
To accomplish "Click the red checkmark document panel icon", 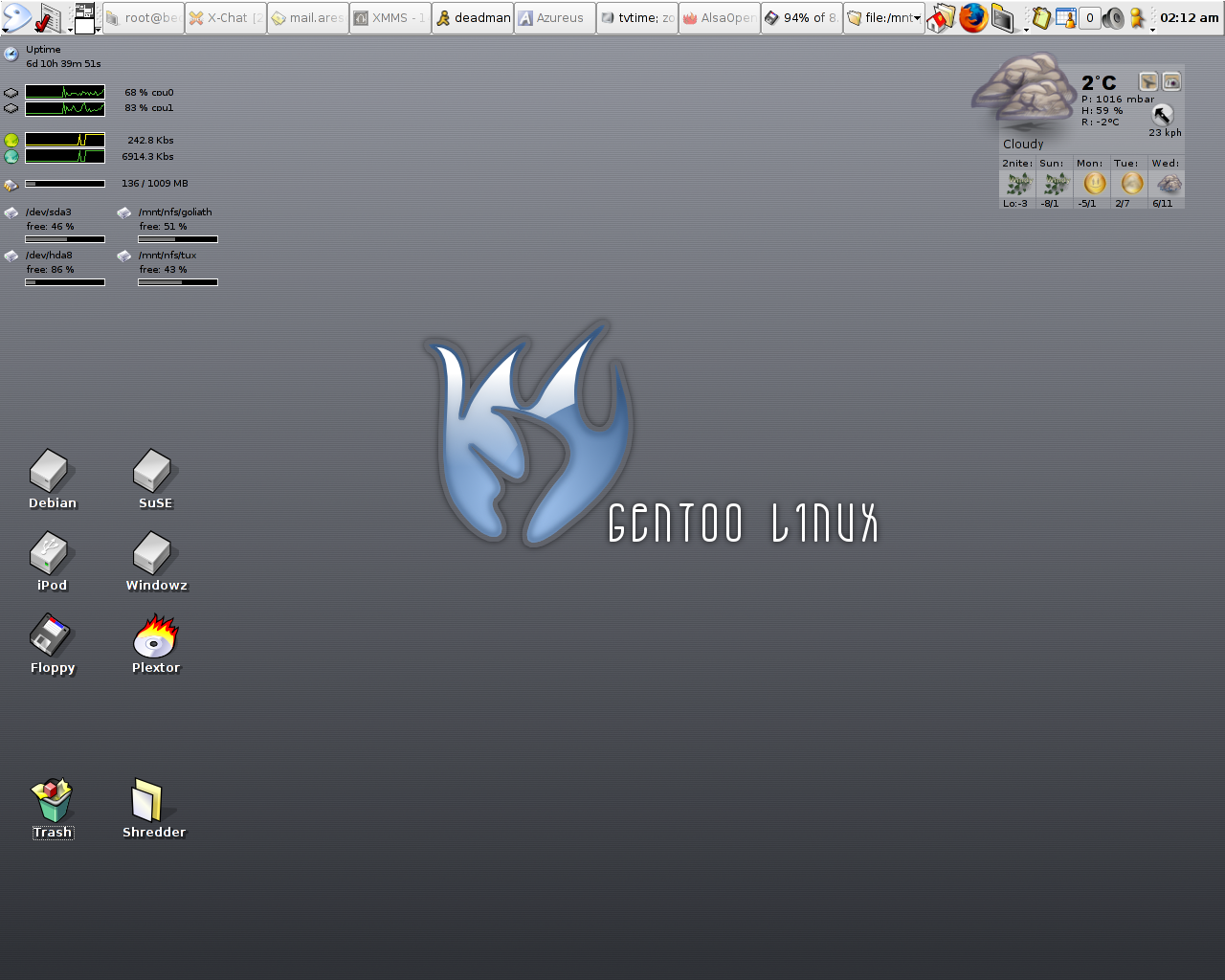I will point(48,17).
